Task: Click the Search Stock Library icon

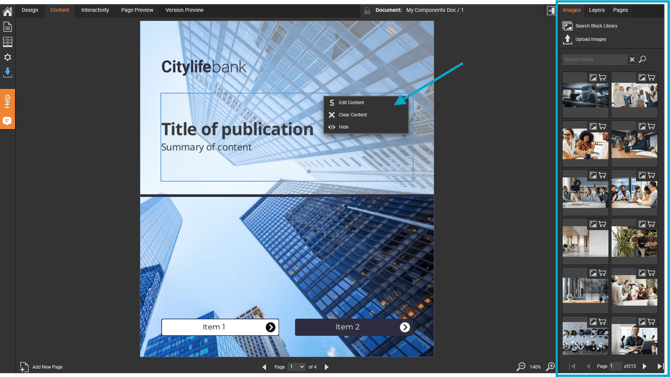Action: [567, 26]
